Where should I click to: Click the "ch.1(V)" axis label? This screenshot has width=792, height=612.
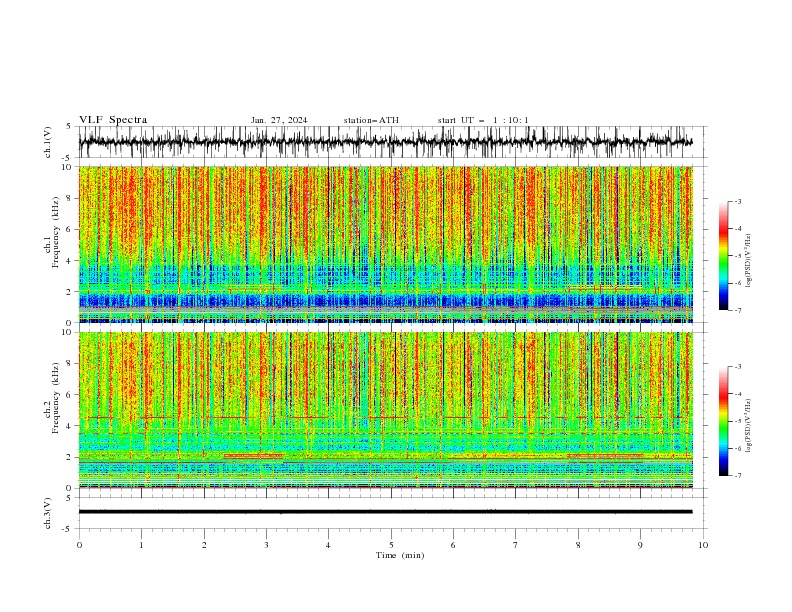coord(48,142)
